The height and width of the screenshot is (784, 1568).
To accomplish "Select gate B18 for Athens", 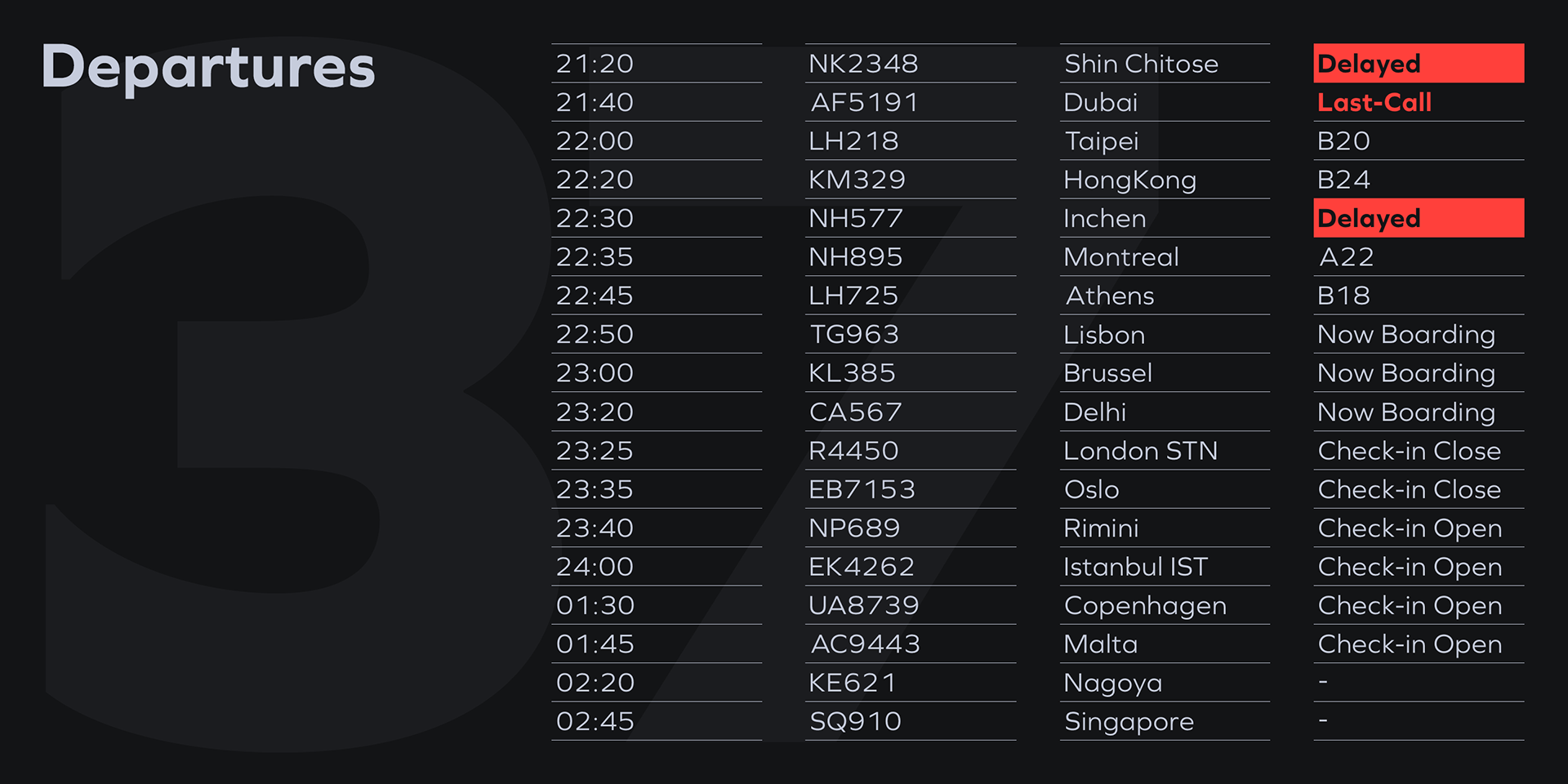I will (1343, 296).
